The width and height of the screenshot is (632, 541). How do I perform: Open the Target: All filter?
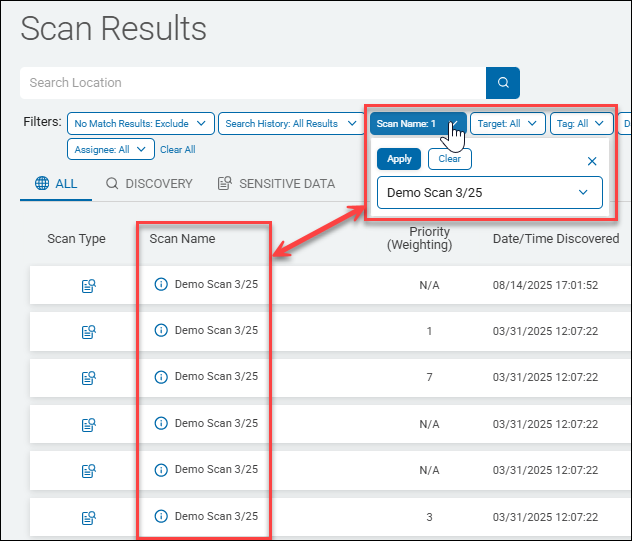507,123
